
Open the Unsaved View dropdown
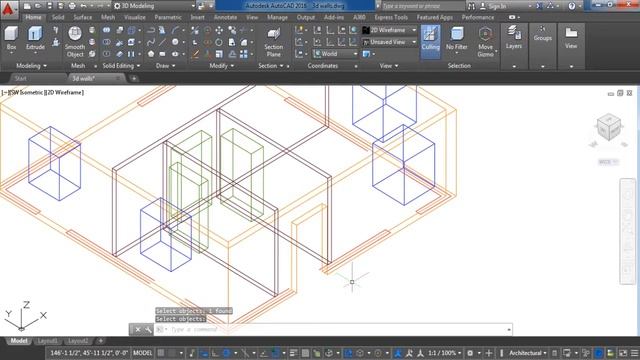[x=389, y=42]
